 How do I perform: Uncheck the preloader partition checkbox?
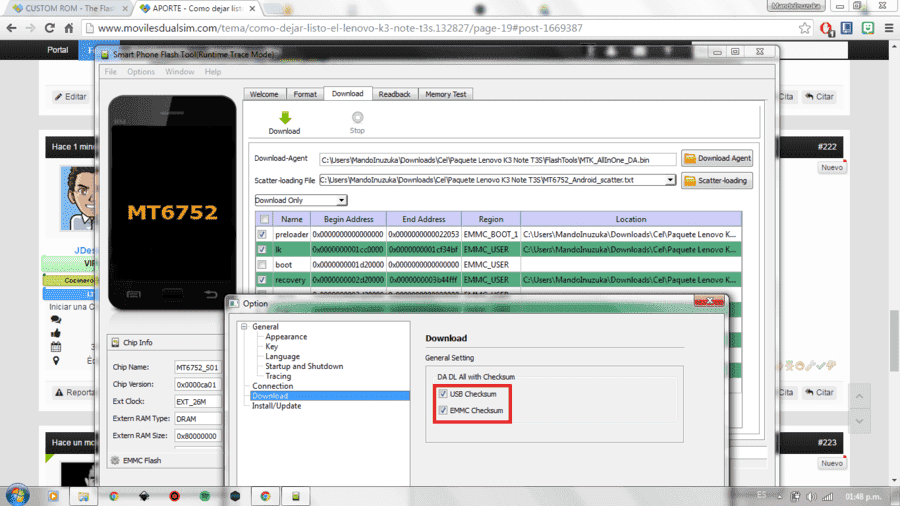[262, 235]
